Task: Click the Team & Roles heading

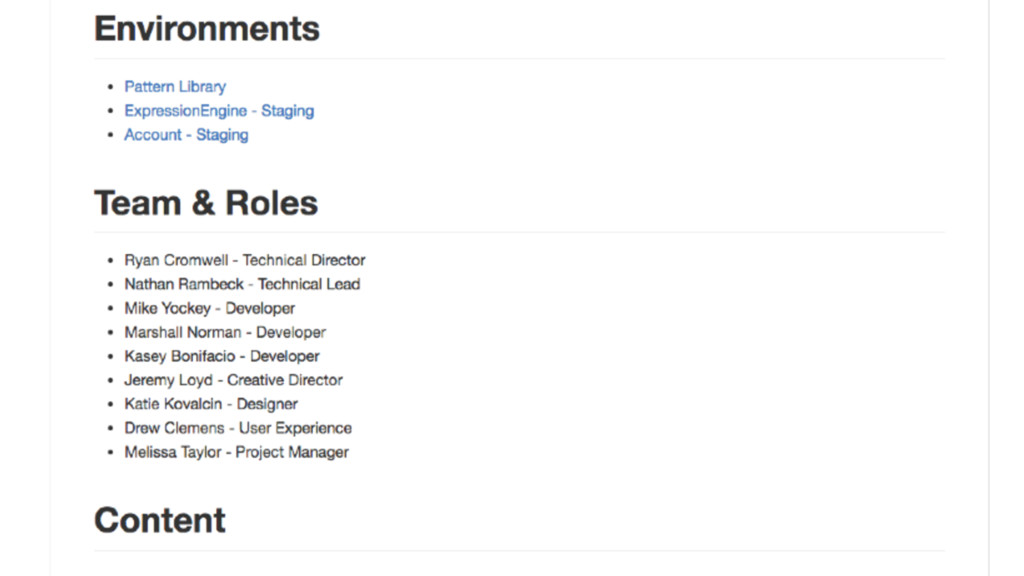Action: (x=206, y=203)
